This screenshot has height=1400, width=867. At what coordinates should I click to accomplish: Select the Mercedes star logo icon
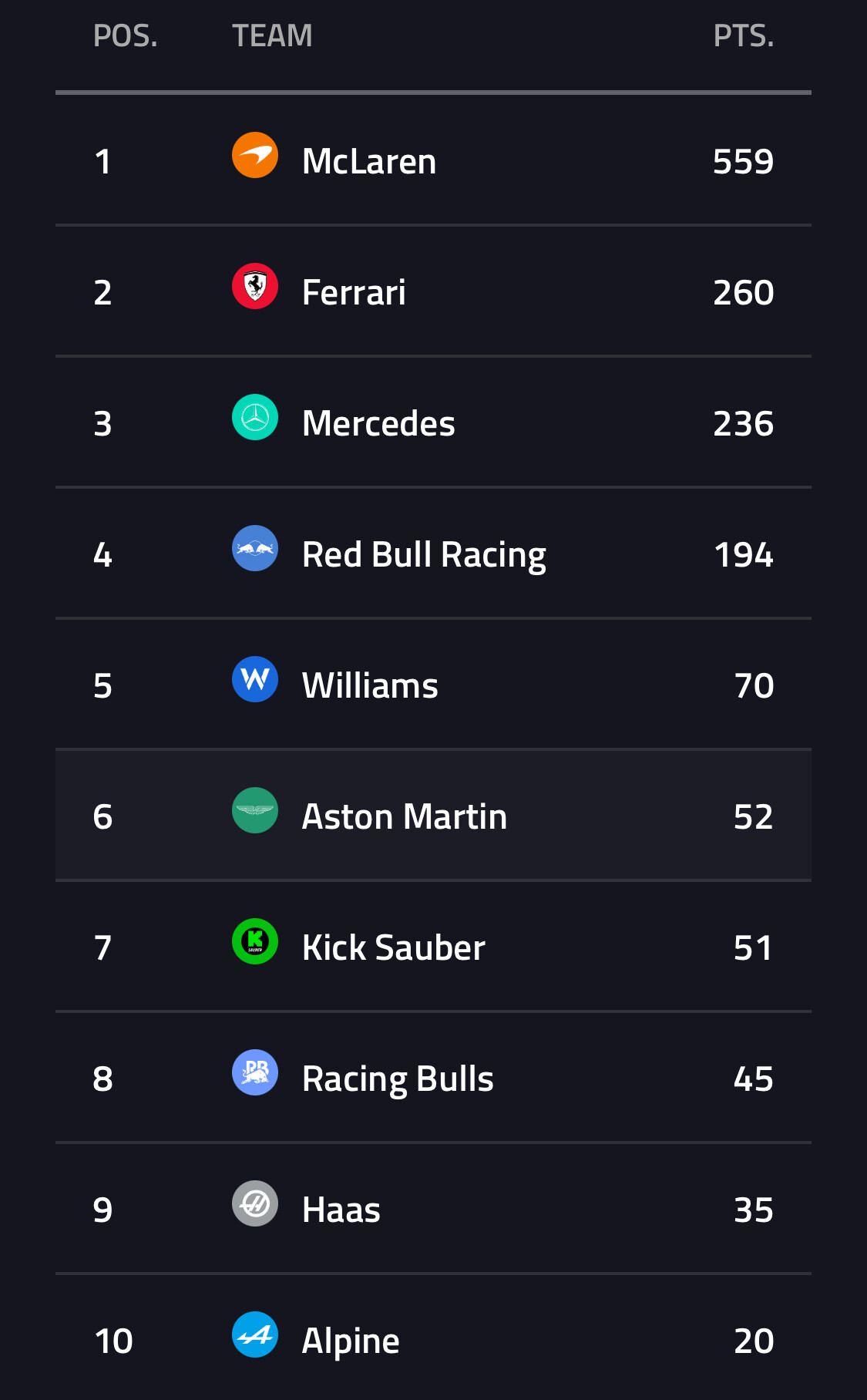click(255, 417)
